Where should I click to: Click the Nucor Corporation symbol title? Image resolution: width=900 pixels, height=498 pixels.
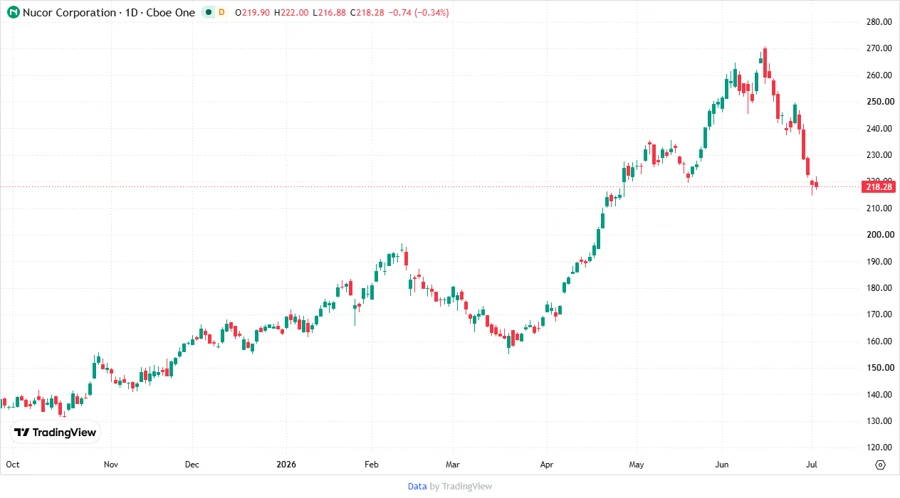[x=109, y=12]
